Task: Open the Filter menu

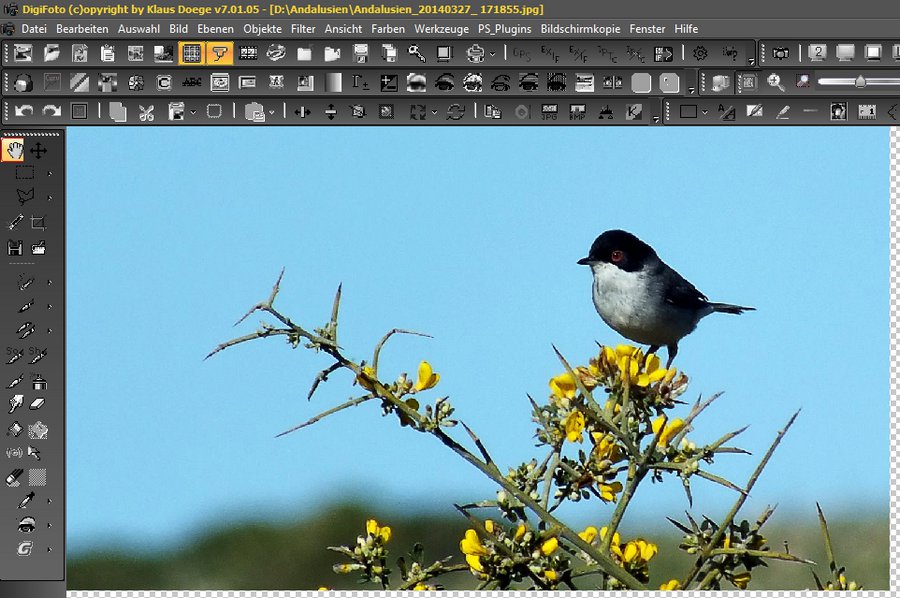Action: [303, 29]
